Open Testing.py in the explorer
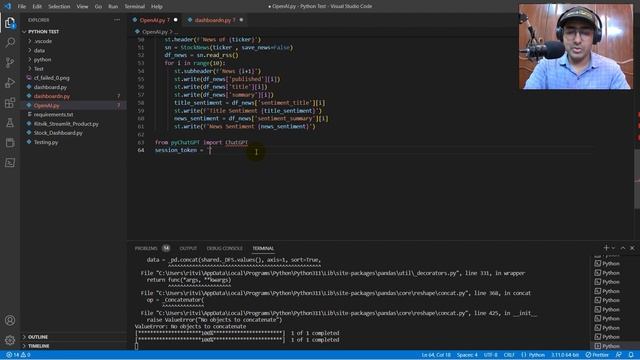640x360 pixels. click(46, 142)
